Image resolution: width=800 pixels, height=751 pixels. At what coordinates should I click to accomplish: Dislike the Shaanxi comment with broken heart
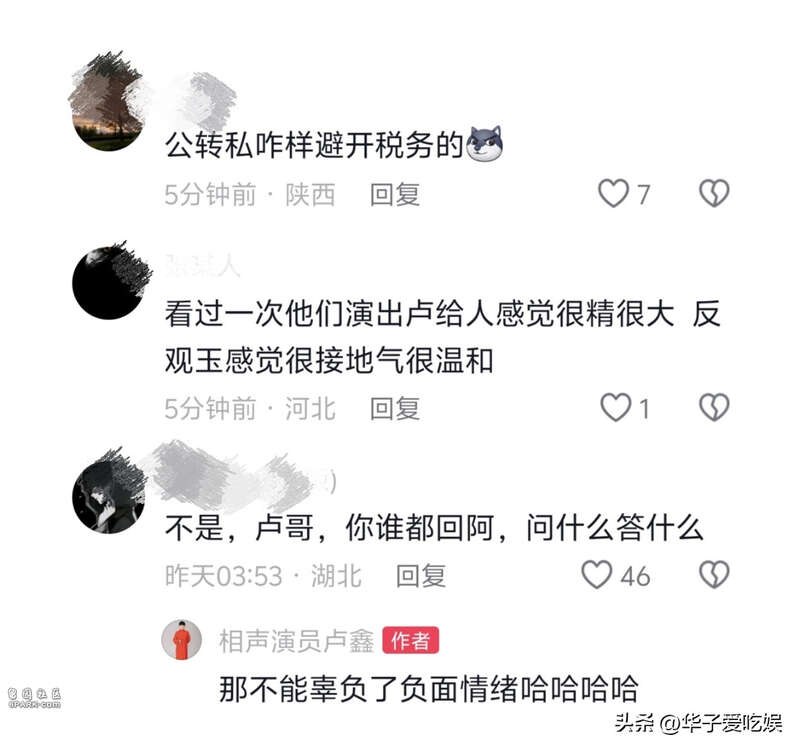click(x=714, y=193)
